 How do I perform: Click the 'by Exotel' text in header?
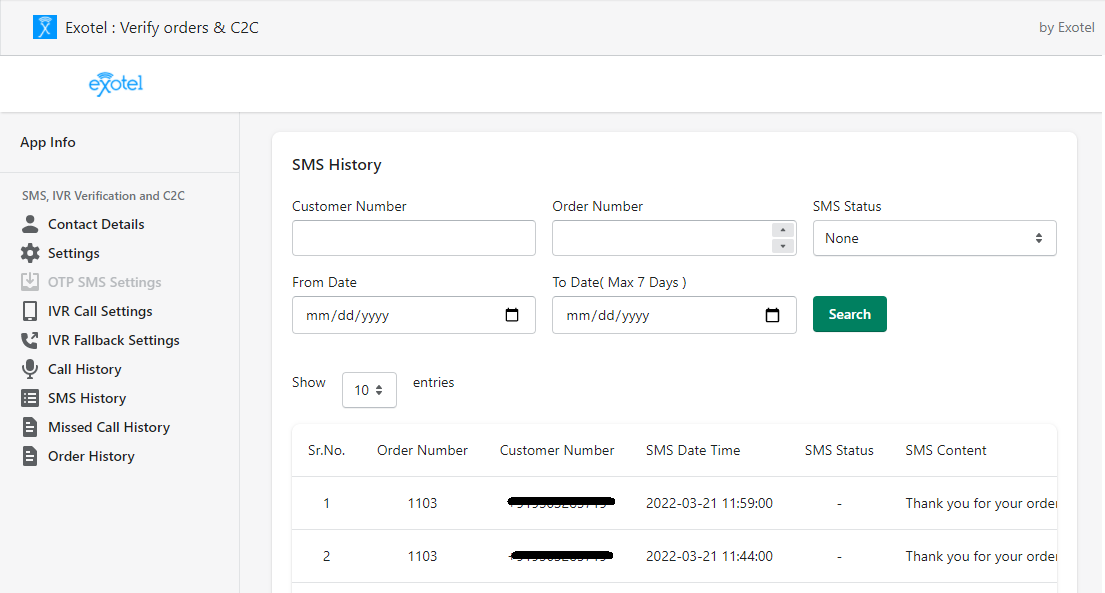pyautogui.click(x=1066, y=27)
